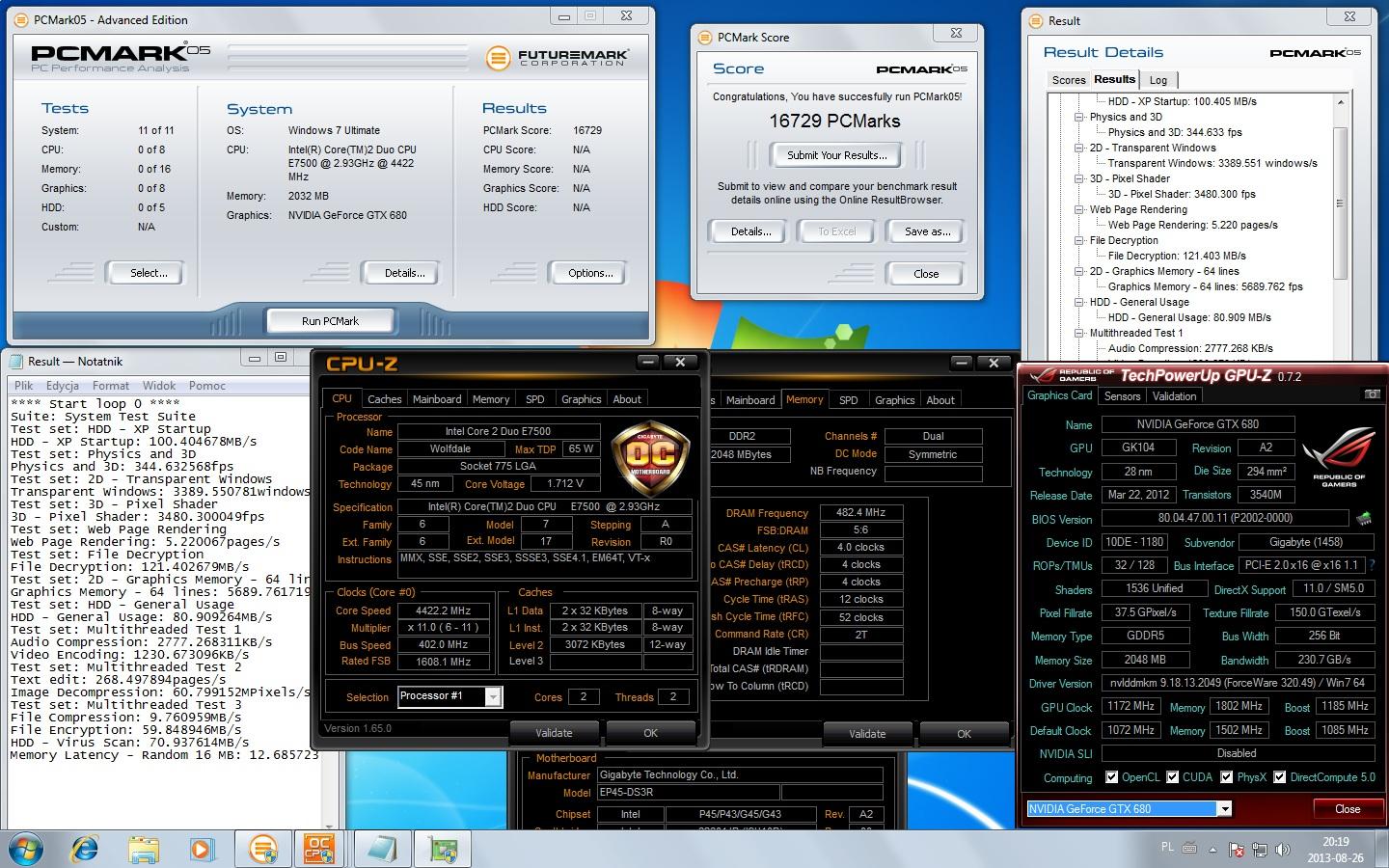
Task: Open the Plik menu in Notatnik
Action: tap(24, 385)
